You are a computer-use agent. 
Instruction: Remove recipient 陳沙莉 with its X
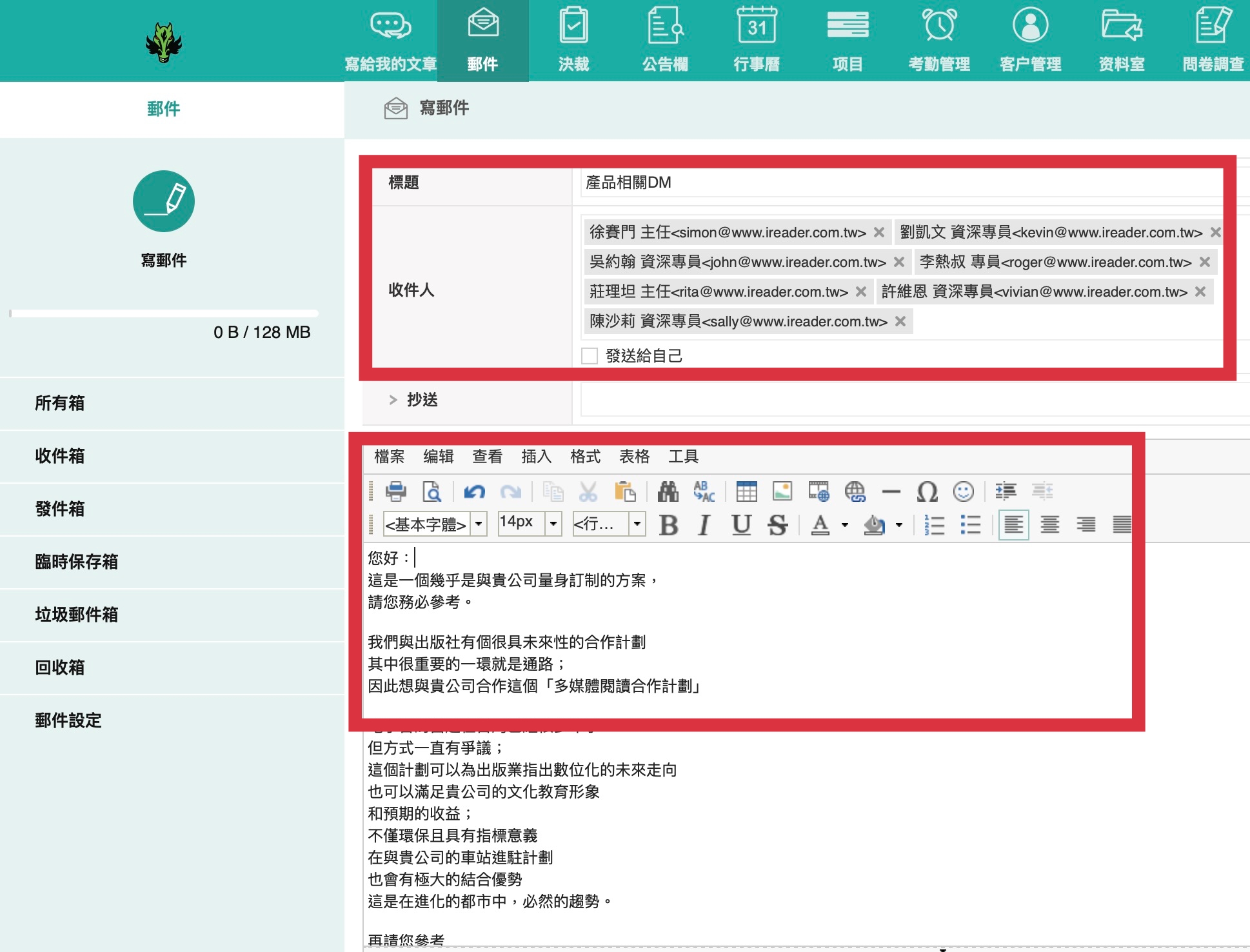(x=900, y=321)
